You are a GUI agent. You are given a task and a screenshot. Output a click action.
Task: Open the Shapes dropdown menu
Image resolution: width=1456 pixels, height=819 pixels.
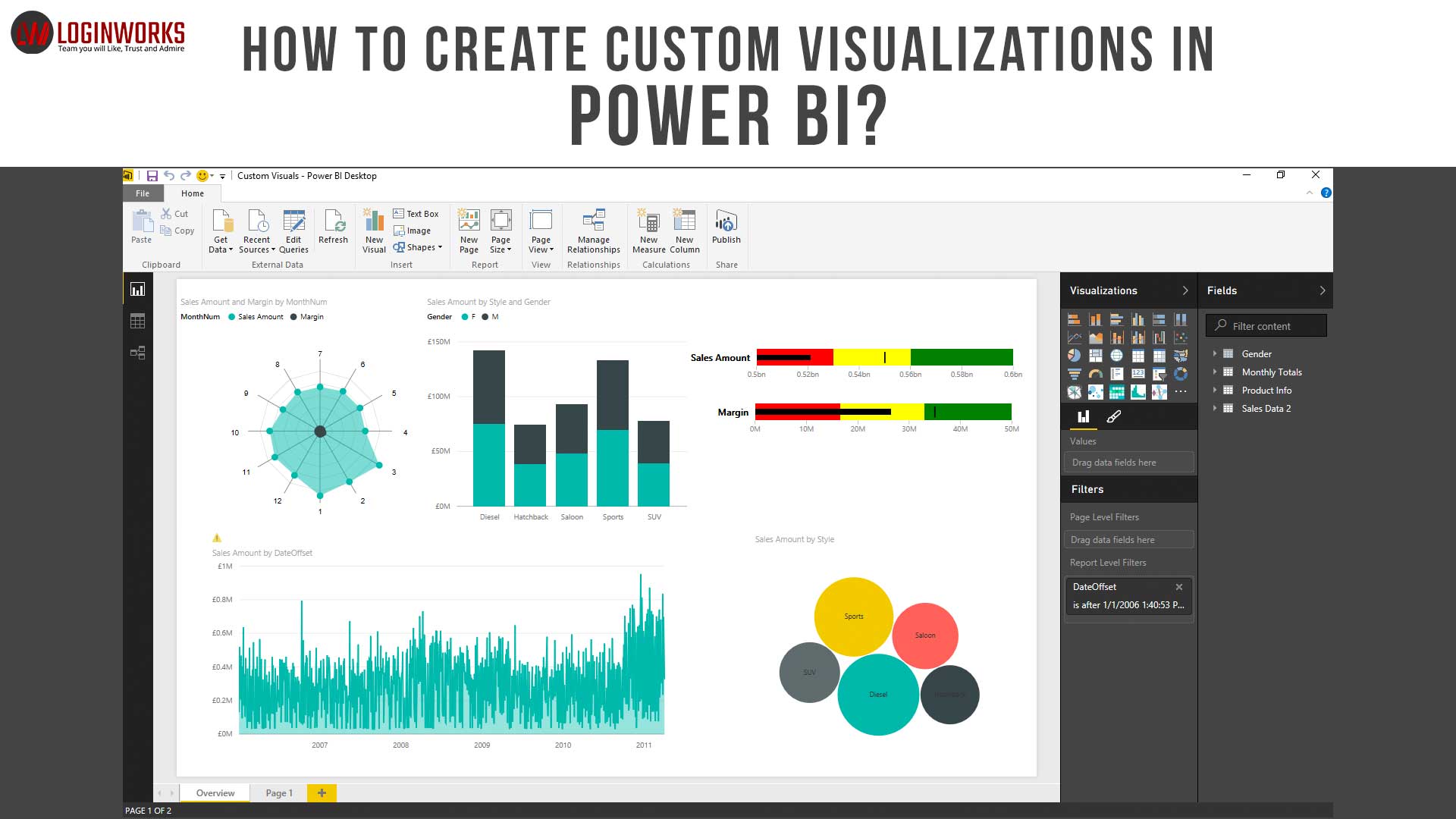click(x=419, y=247)
